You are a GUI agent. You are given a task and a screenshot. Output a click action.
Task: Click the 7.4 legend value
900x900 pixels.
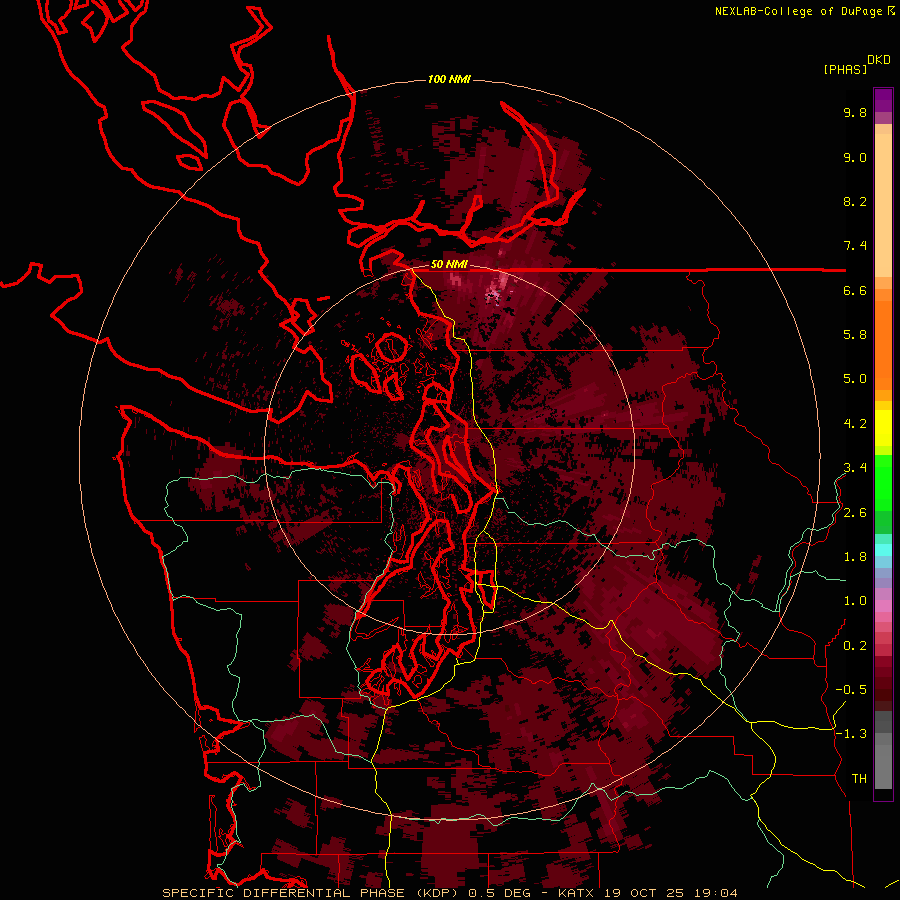855,246
